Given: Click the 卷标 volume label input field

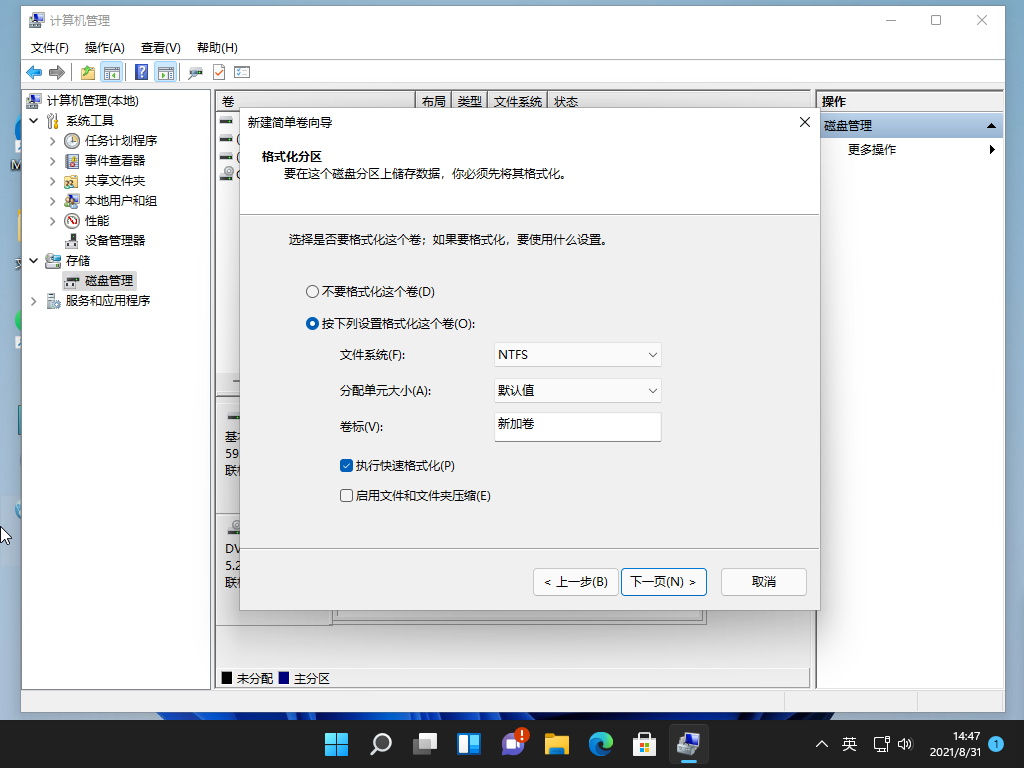Looking at the screenshot, I should (577, 427).
